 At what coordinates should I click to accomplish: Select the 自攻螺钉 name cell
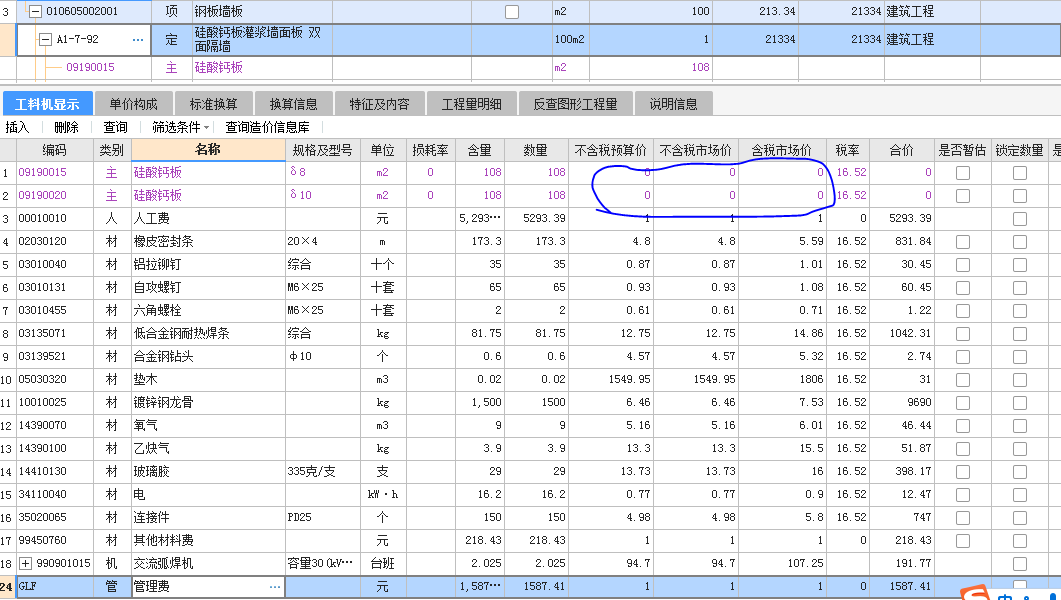208,287
